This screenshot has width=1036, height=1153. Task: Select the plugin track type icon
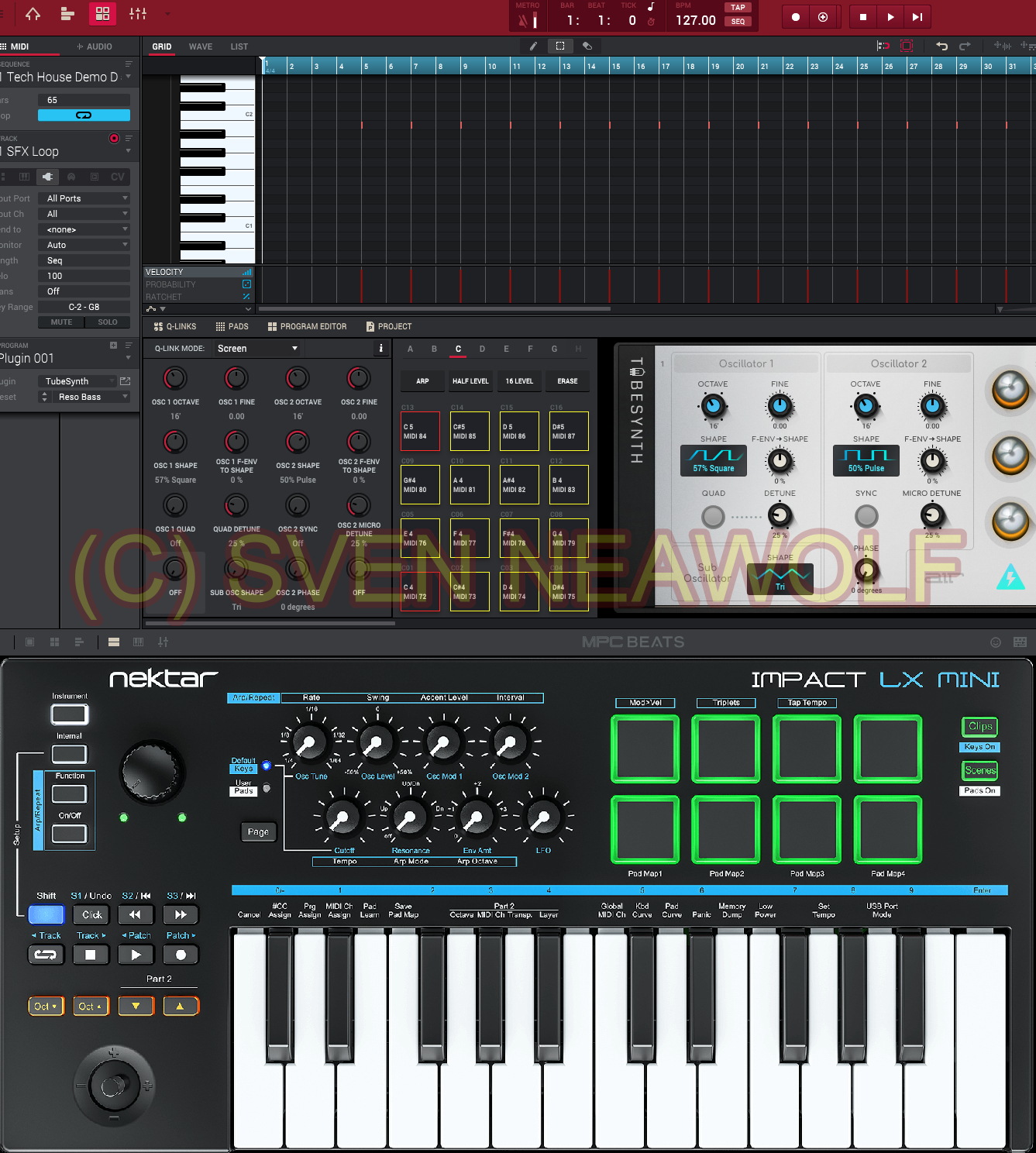[x=47, y=177]
